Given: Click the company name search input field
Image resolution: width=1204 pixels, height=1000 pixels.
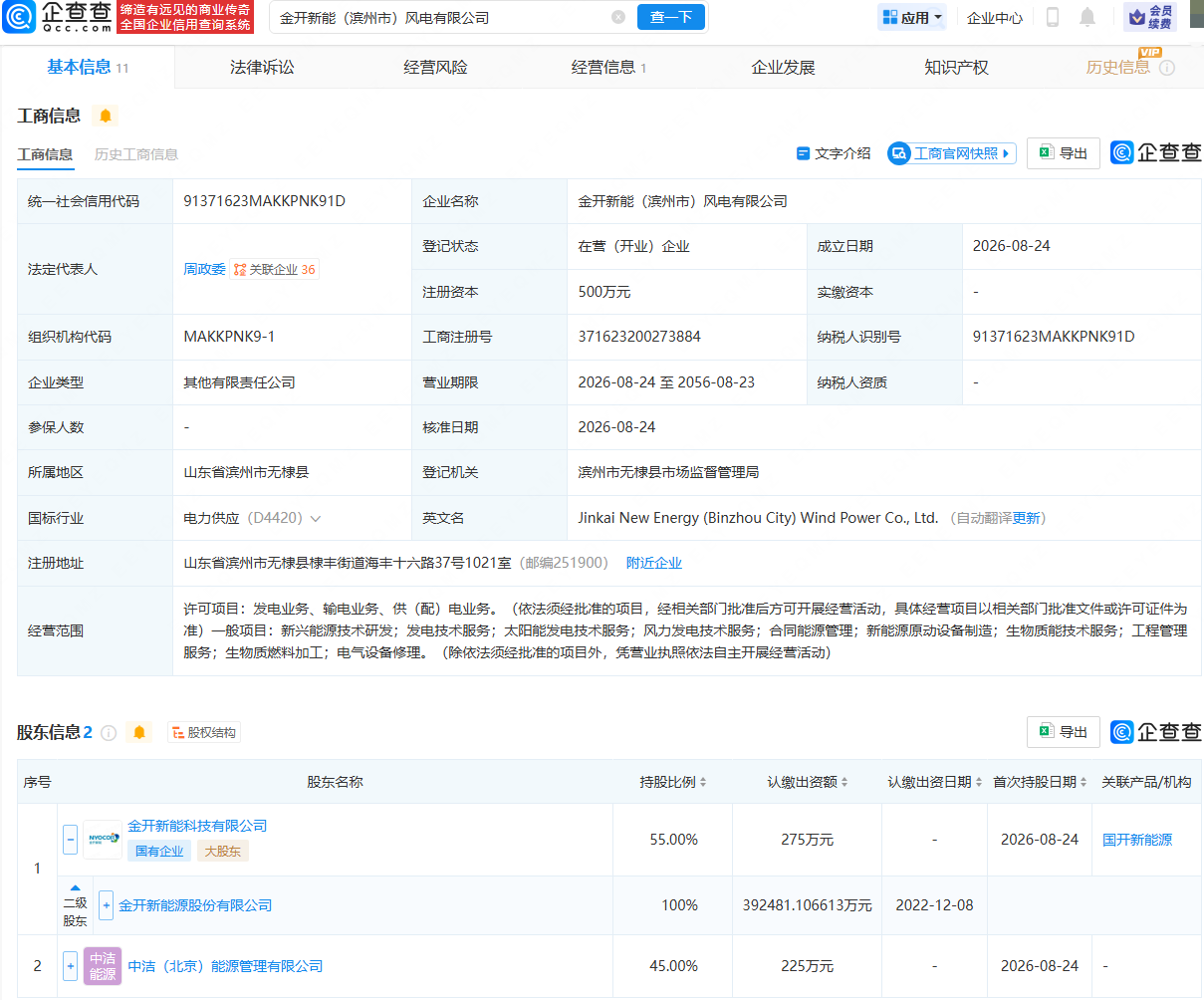Looking at the screenshot, I should click(442, 18).
